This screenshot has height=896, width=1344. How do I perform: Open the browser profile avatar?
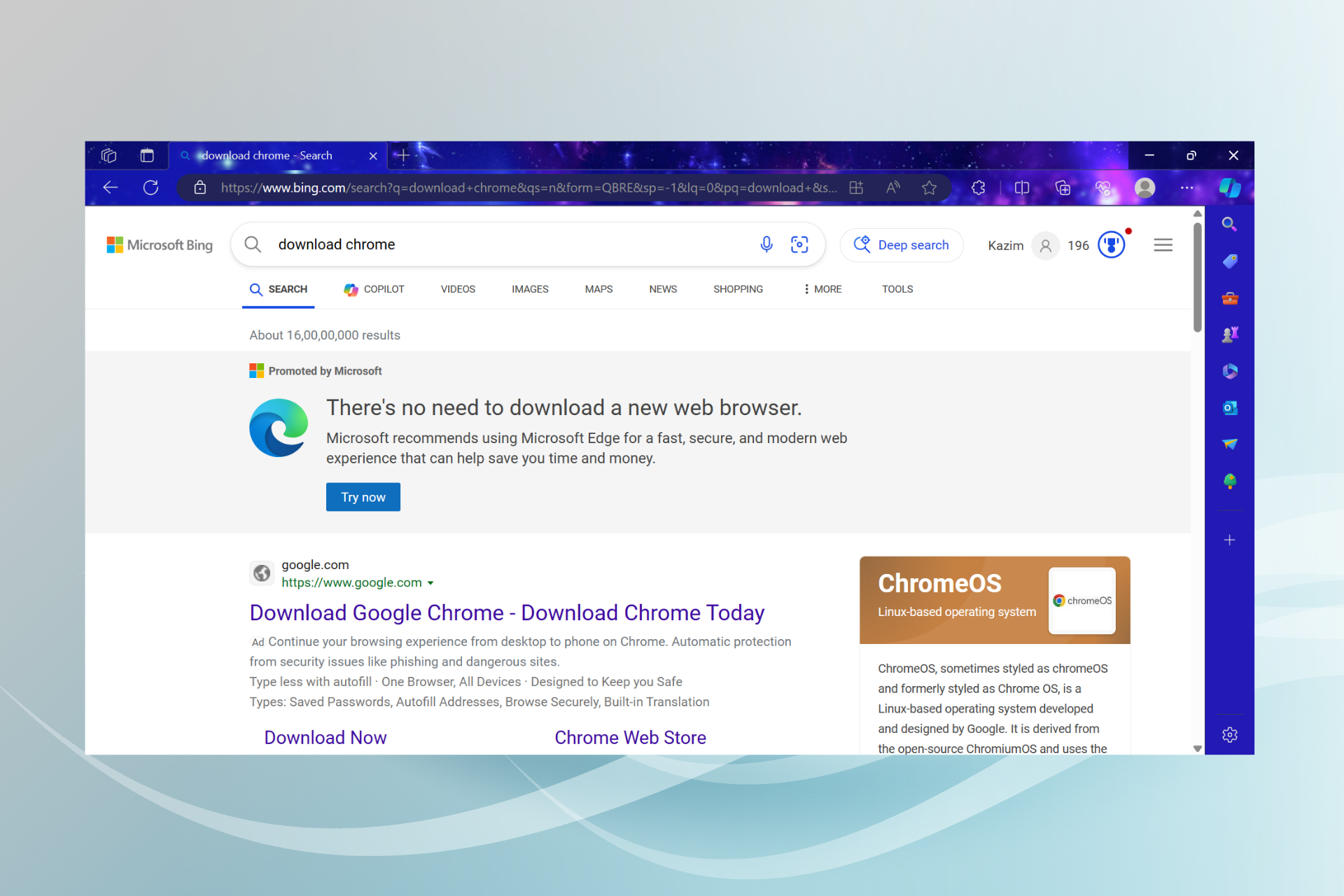click(1144, 188)
